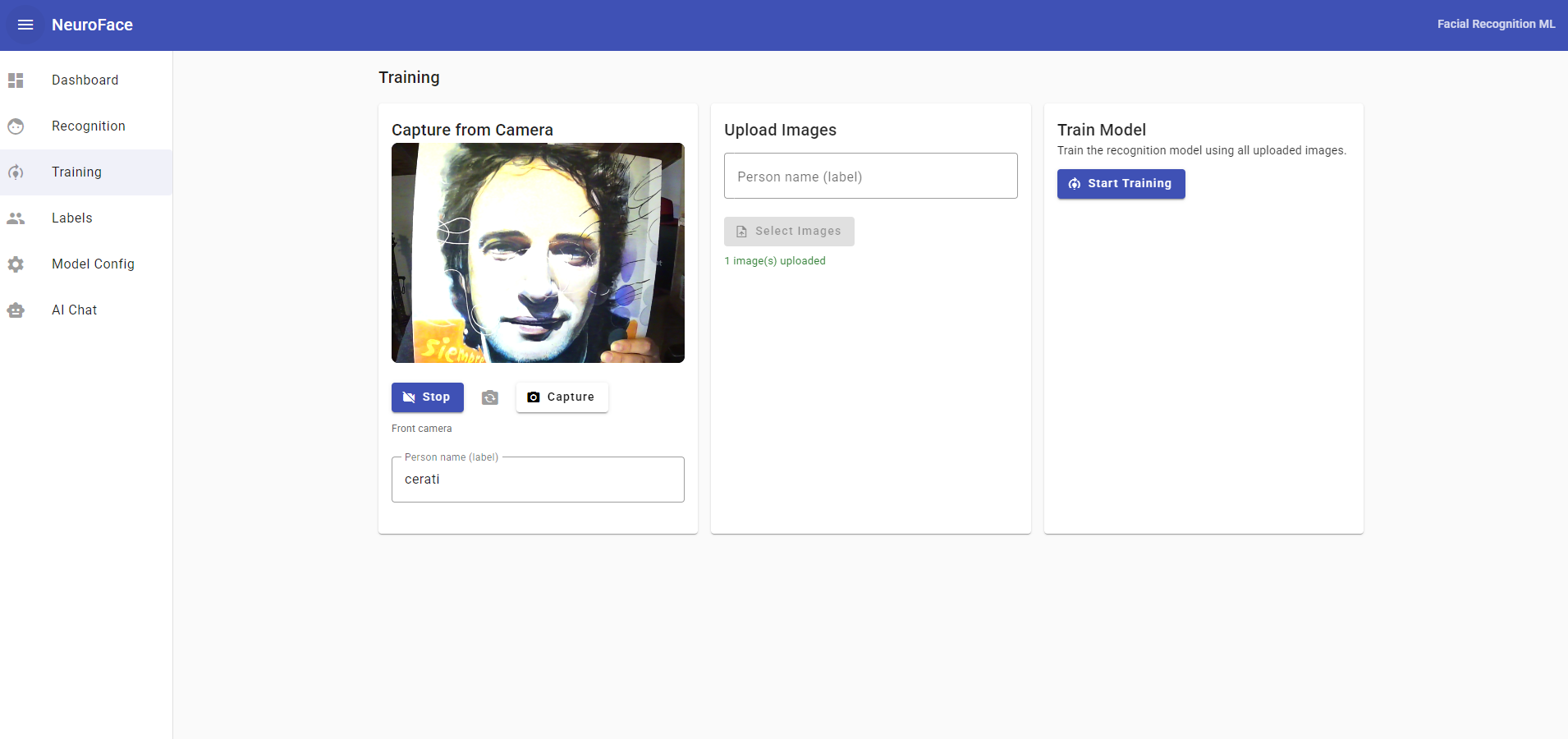Screen dimensions: 1568x739
Task: Switch to the Training section
Action: (x=76, y=172)
